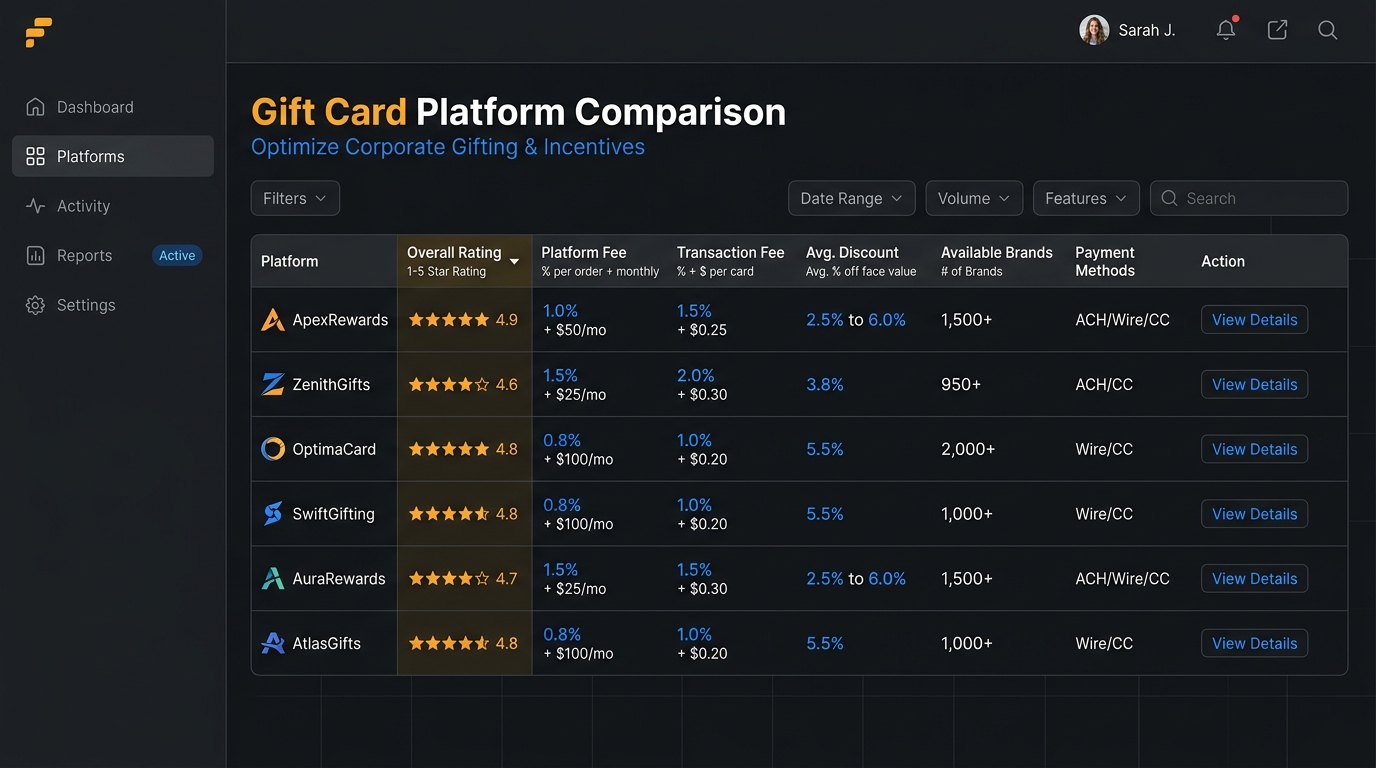Click AuraRewards platform name
1376x768 pixels.
[339, 578]
